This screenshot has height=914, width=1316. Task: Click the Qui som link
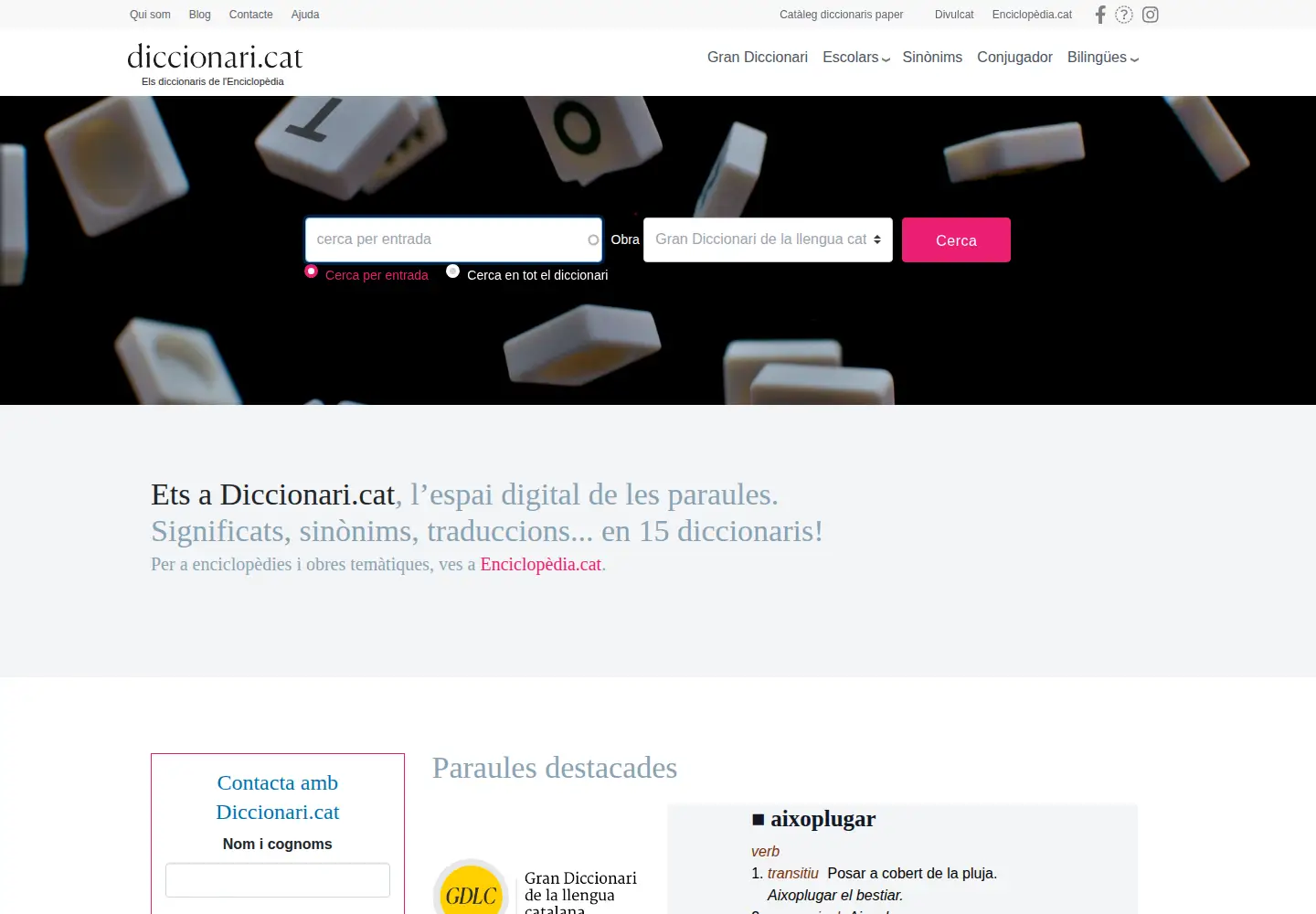[150, 15]
